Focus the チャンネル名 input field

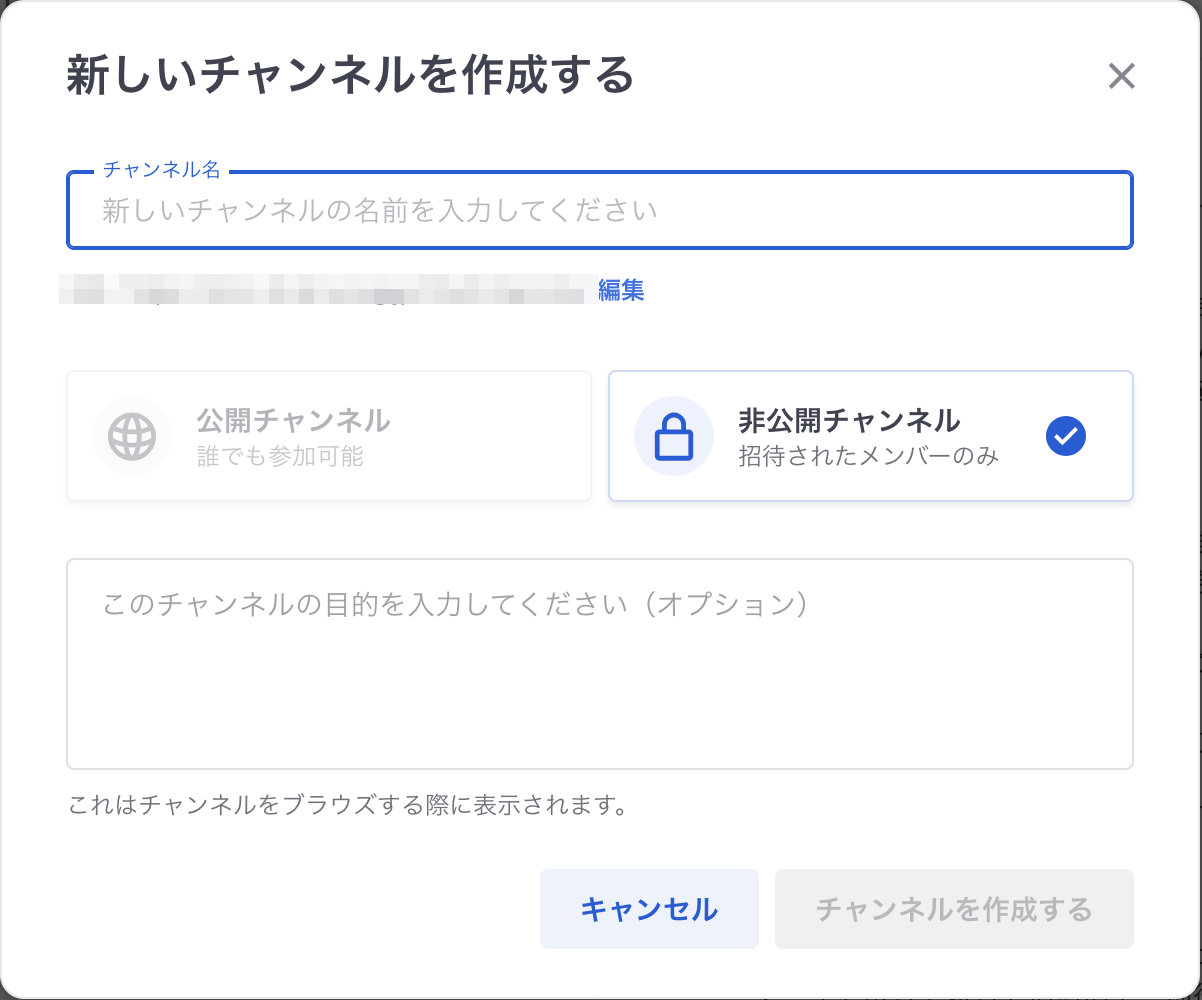coord(599,211)
